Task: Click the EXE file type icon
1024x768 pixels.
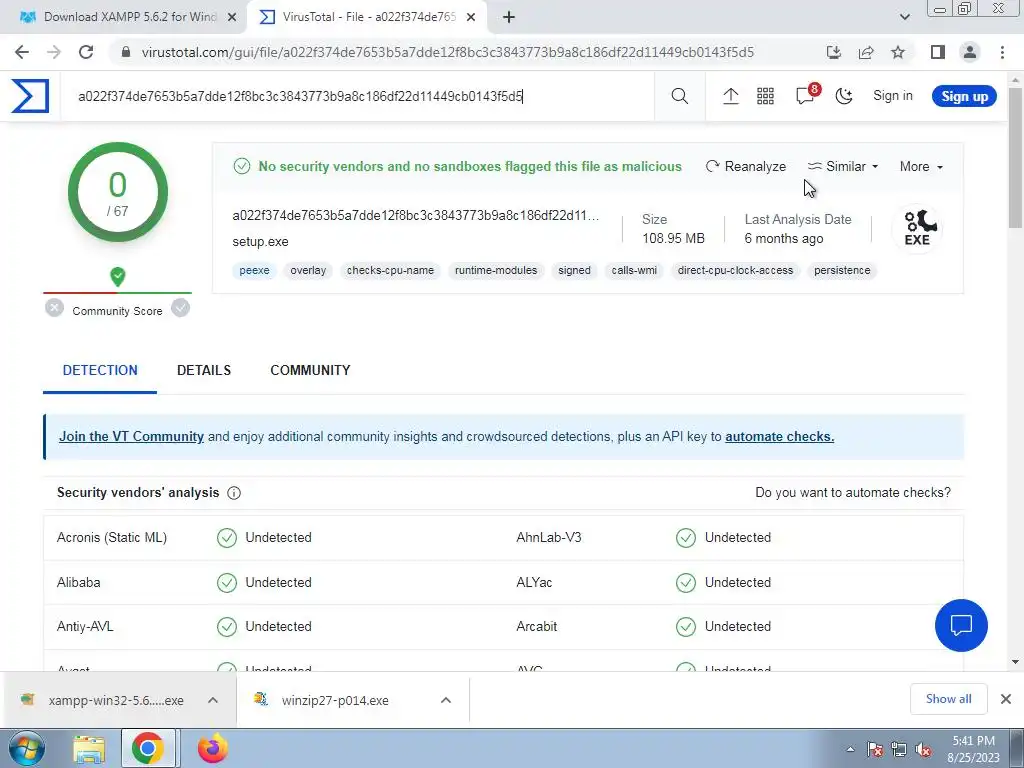Action: [x=918, y=229]
